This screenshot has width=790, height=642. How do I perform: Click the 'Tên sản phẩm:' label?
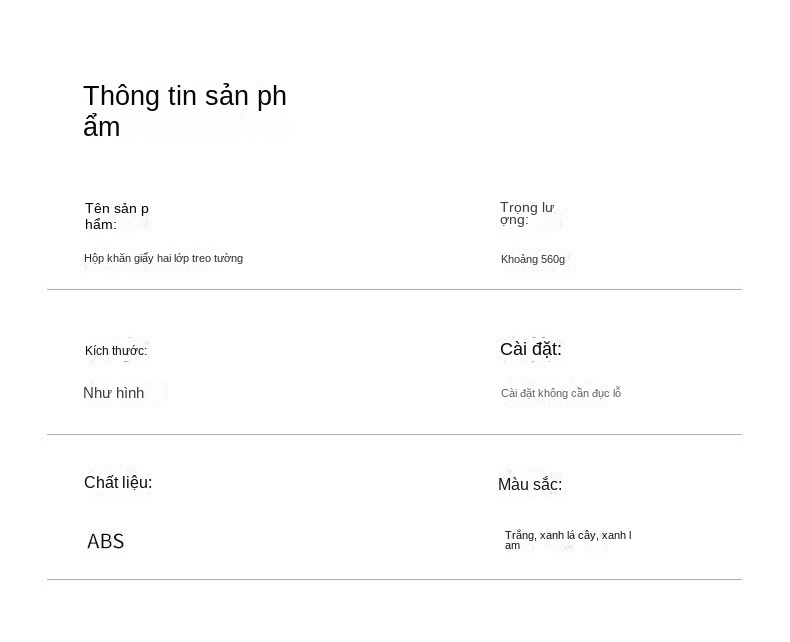[116, 216]
